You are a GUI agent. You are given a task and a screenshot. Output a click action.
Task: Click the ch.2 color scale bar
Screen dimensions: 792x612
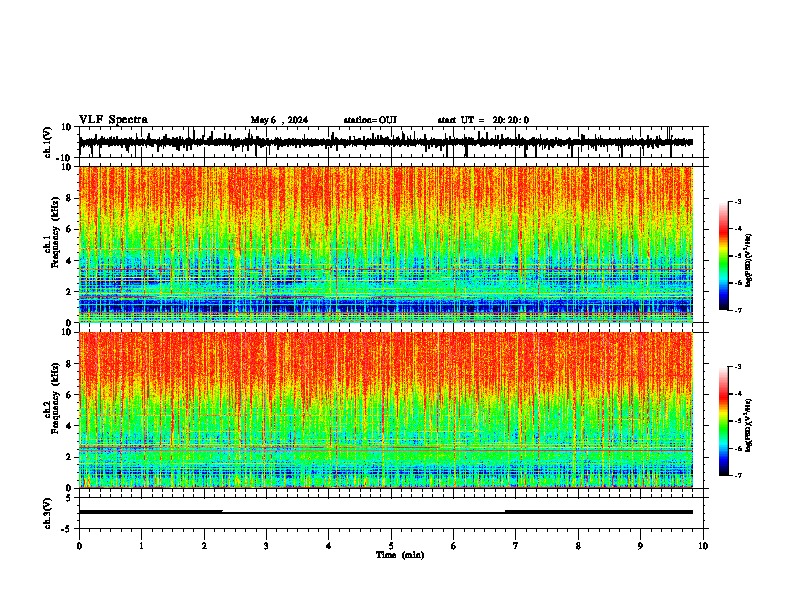coord(724,421)
